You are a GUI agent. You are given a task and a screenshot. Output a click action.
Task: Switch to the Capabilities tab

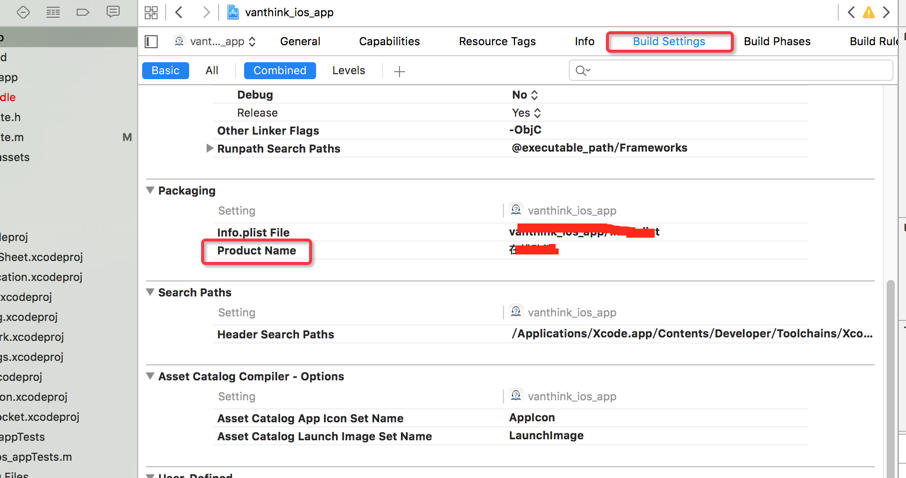(389, 41)
